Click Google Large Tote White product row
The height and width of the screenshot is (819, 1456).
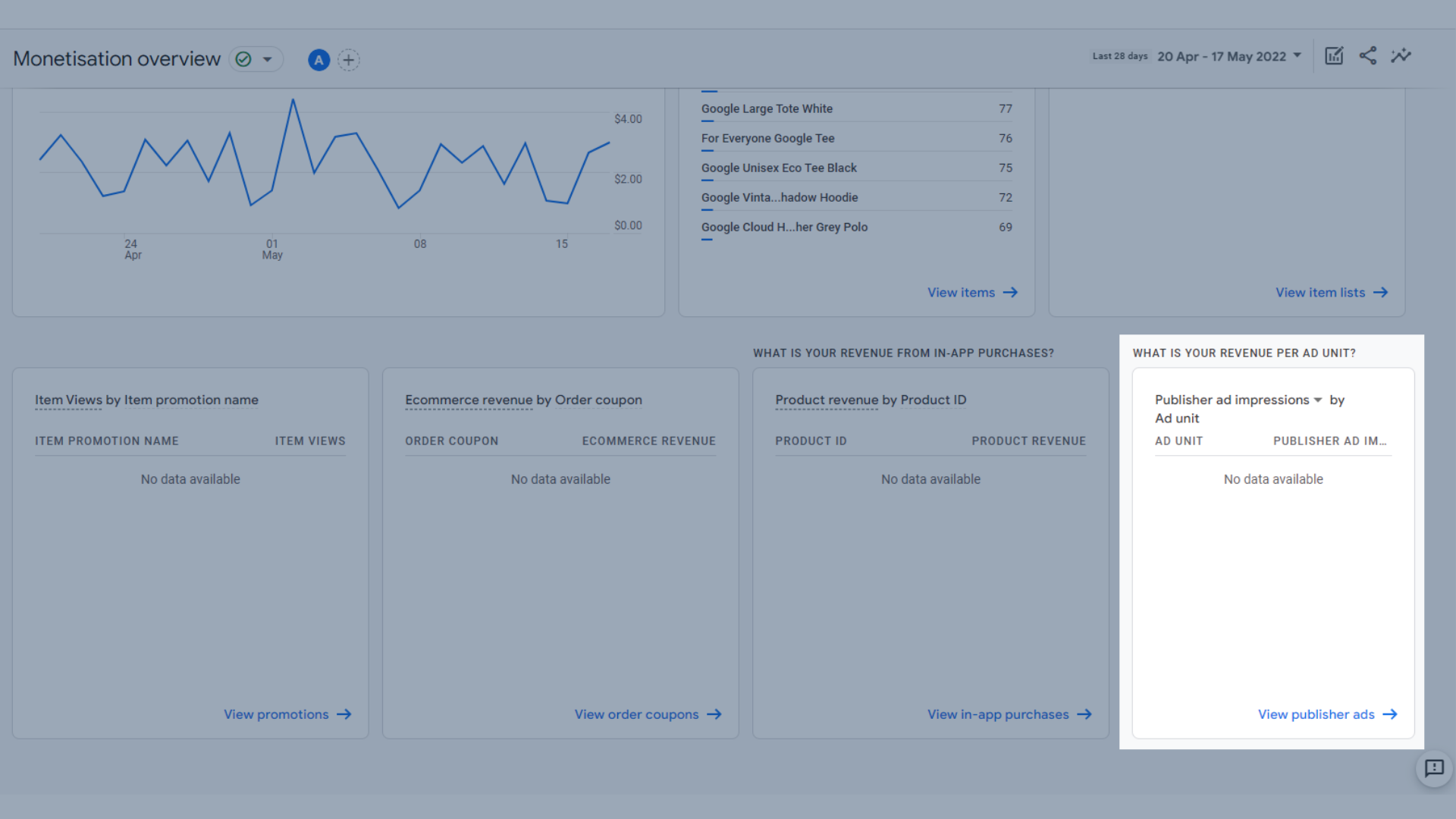pyautogui.click(x=855, y=108)
